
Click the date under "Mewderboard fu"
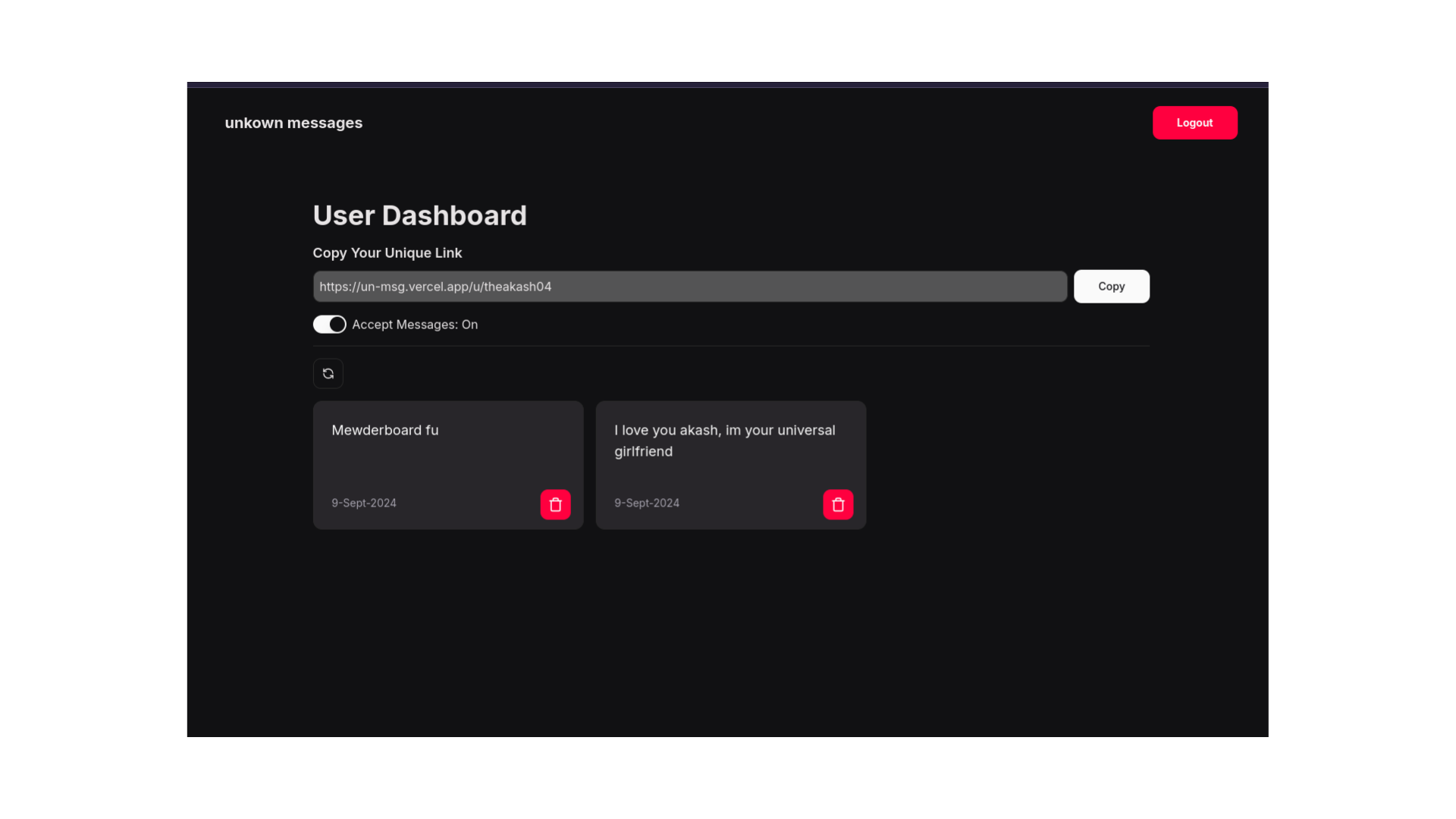click(x=364, y=503)
